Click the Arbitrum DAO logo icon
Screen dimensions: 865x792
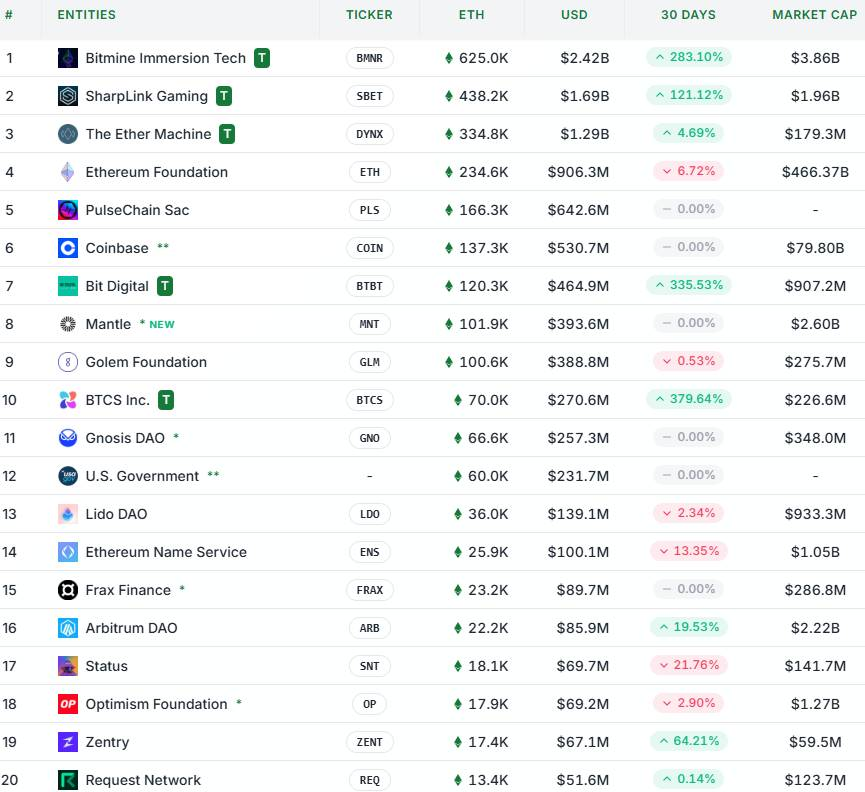(68, 628)
